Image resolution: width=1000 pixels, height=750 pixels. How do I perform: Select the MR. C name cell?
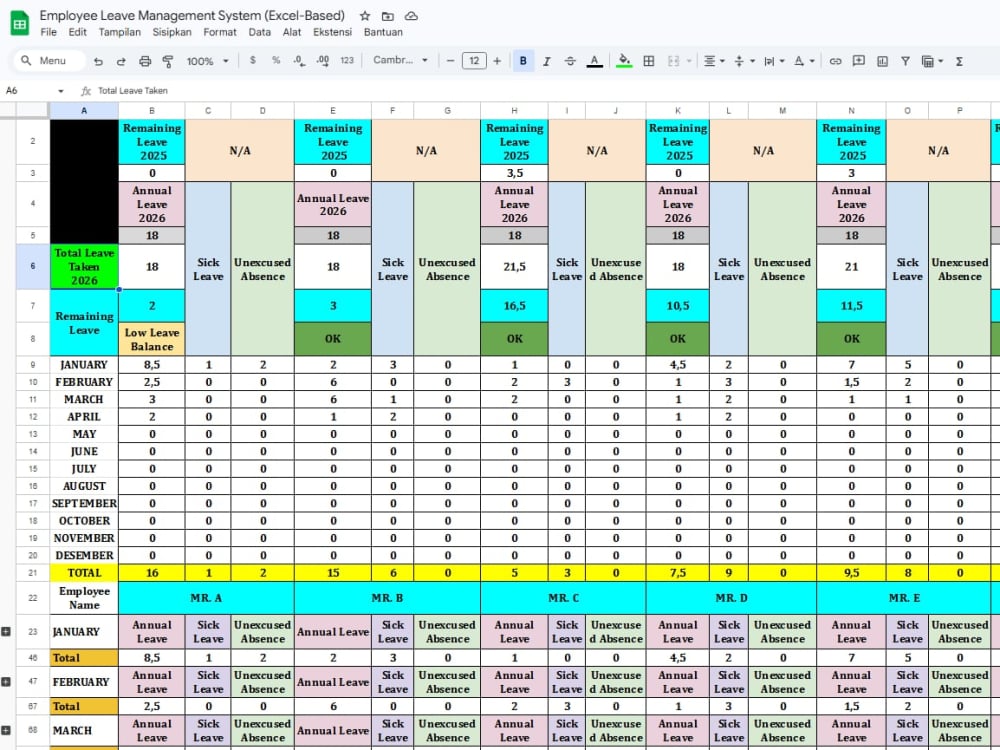coord(564,598)
